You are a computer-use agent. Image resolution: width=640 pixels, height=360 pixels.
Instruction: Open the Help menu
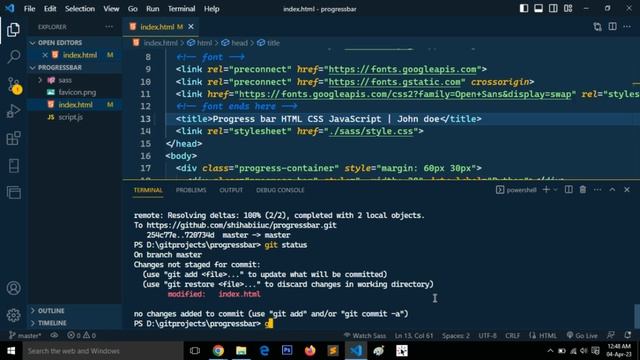pyautogui.click(x=211, y=9)
